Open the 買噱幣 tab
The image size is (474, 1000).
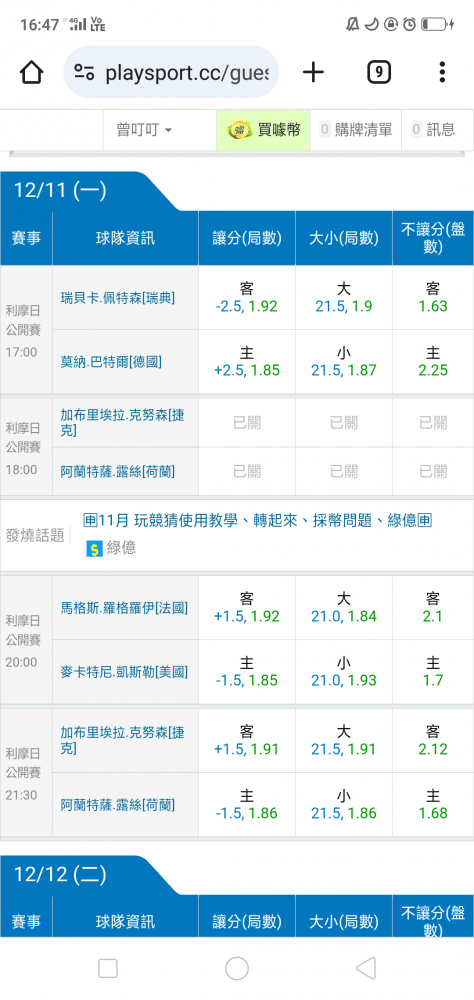coord(263,130)
